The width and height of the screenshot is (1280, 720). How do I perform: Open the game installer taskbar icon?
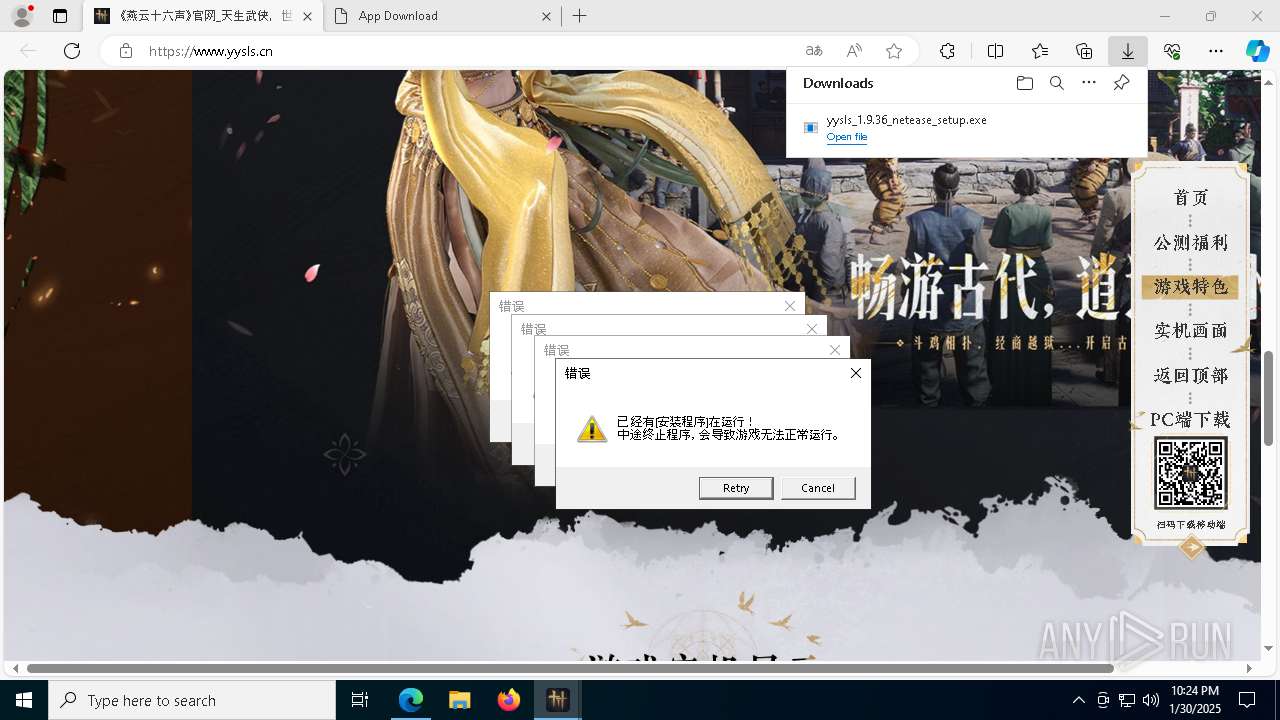557,700
